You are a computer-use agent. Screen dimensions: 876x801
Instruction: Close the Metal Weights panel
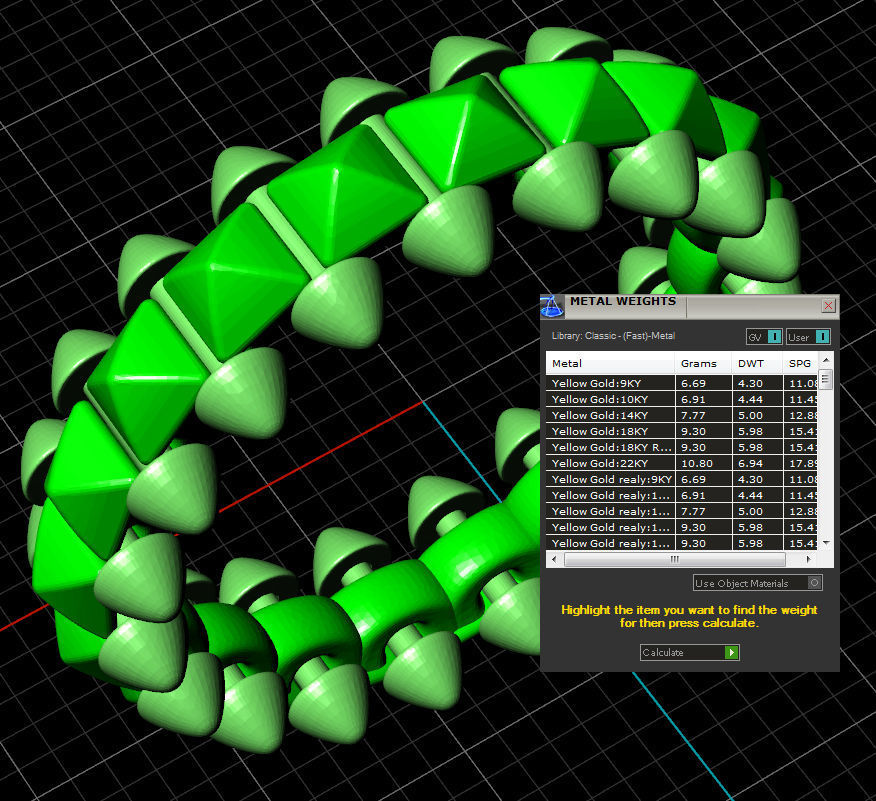click(x=828, y=306)
